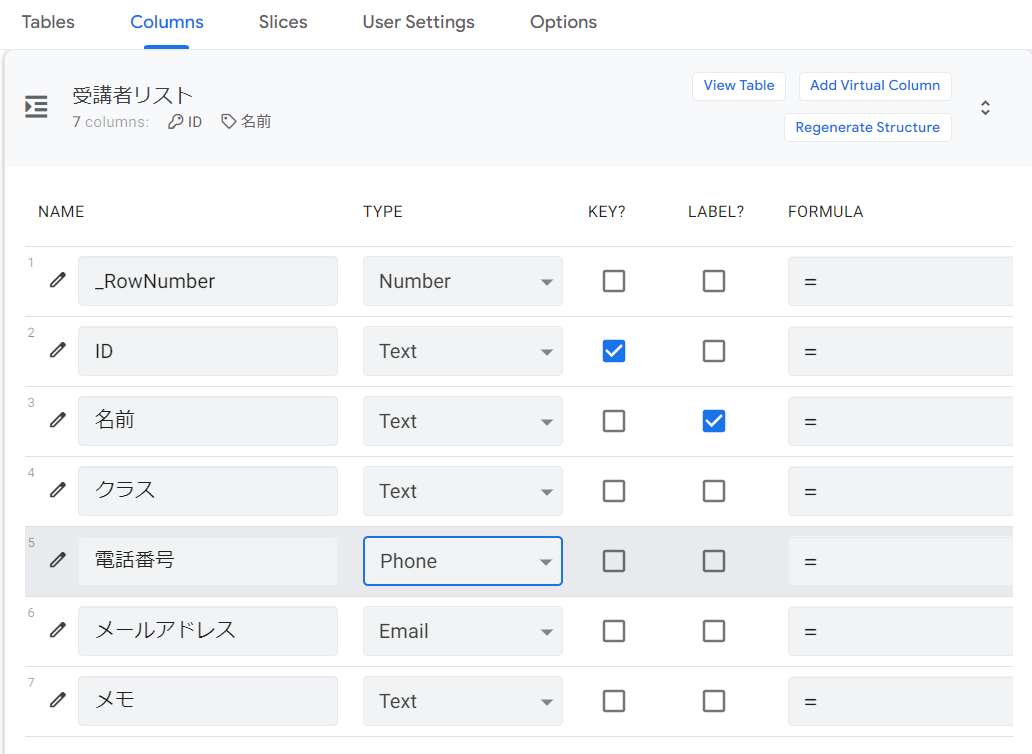Viewport: 1032px width, 754px height.
Task: Click the edit pencil icon for _RowNumber column
Action: pos(58,280)
